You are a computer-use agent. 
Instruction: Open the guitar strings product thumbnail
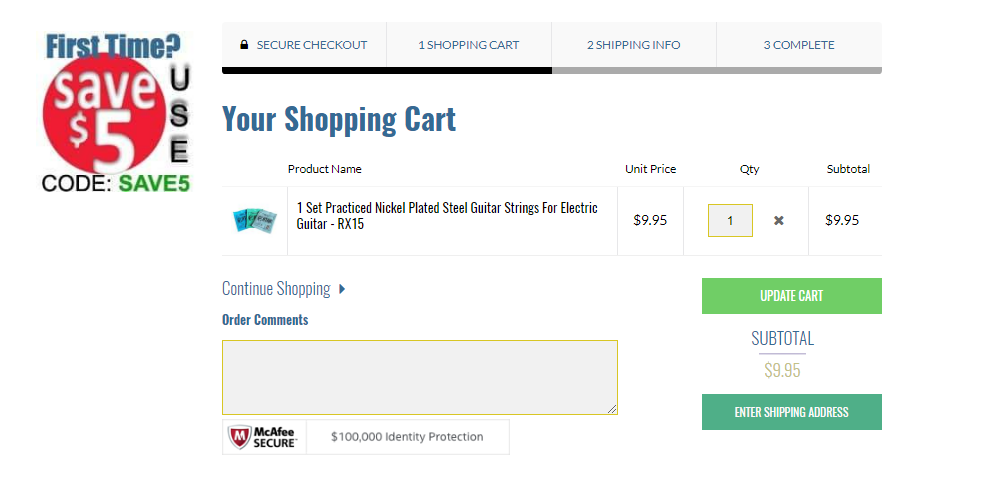[x=254, y=220]
